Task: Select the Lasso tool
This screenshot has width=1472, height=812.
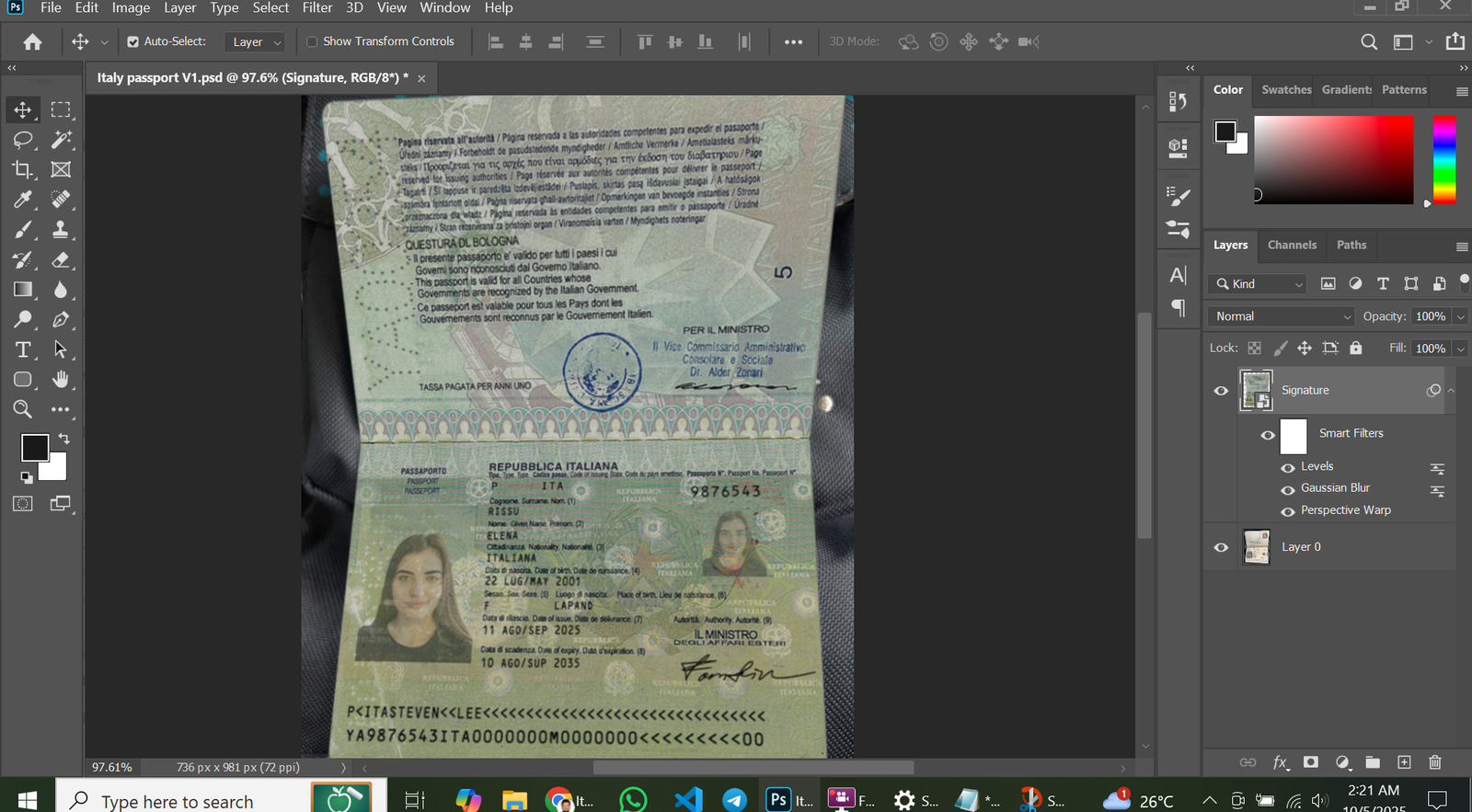Action: [x=23, y=140]
